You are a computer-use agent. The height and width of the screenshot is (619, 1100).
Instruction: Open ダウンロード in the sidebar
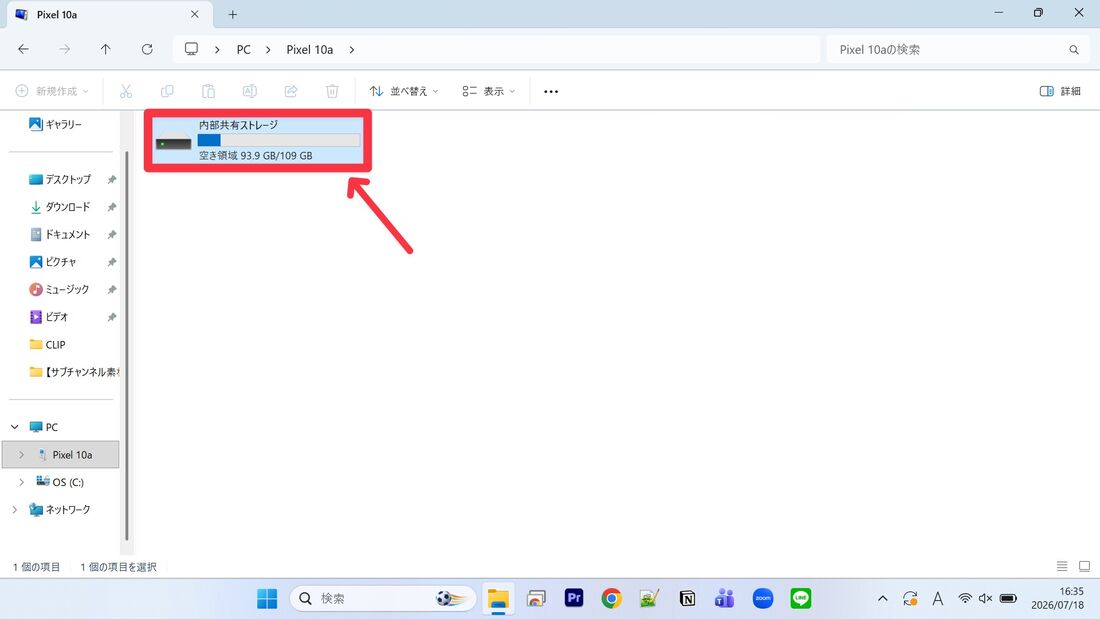coord(62,207)
